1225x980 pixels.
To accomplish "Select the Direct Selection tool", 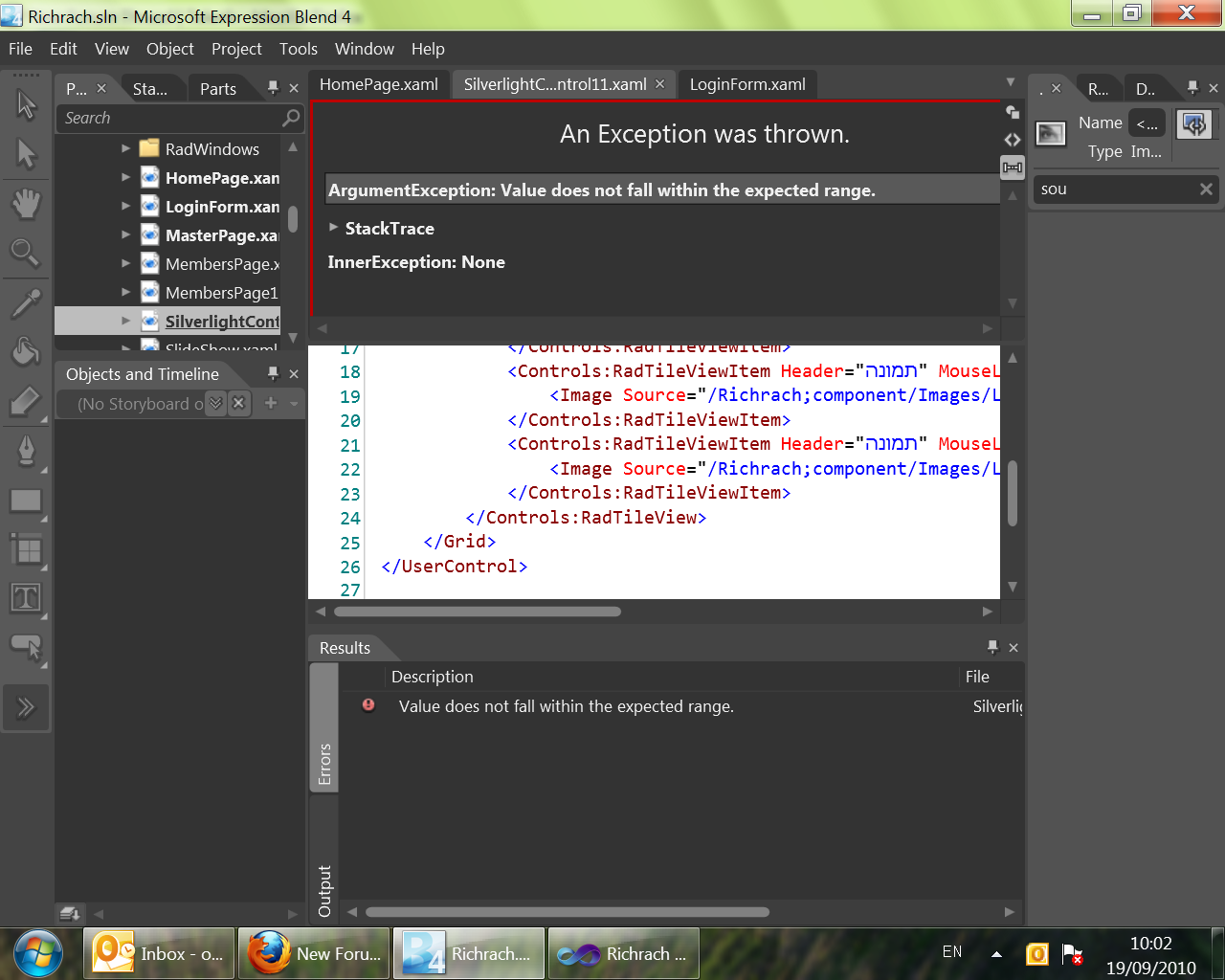I will [x=26, y=153].
